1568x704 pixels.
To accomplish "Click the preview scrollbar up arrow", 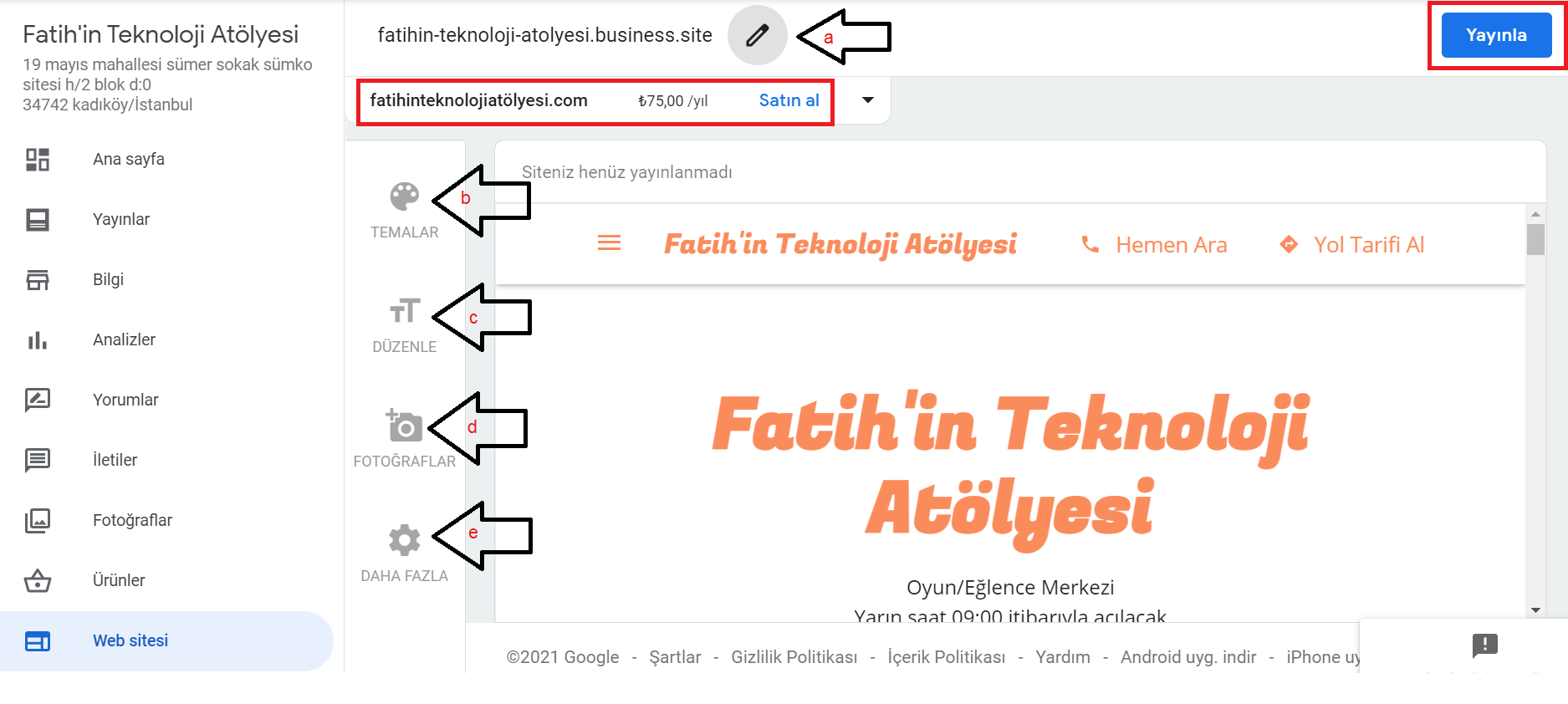I will click(x=1535, y=214).
